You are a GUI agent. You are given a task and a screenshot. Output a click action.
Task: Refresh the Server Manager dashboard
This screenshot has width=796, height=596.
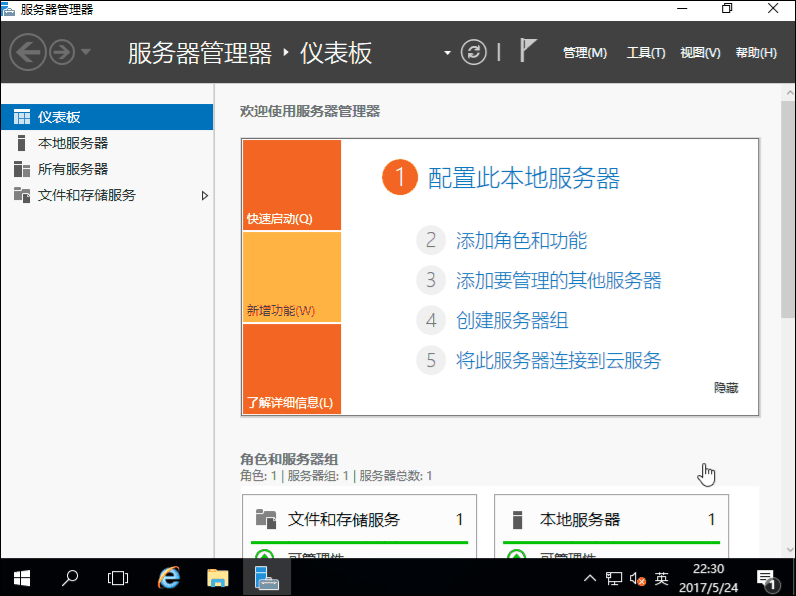click(x=473, y=52)
